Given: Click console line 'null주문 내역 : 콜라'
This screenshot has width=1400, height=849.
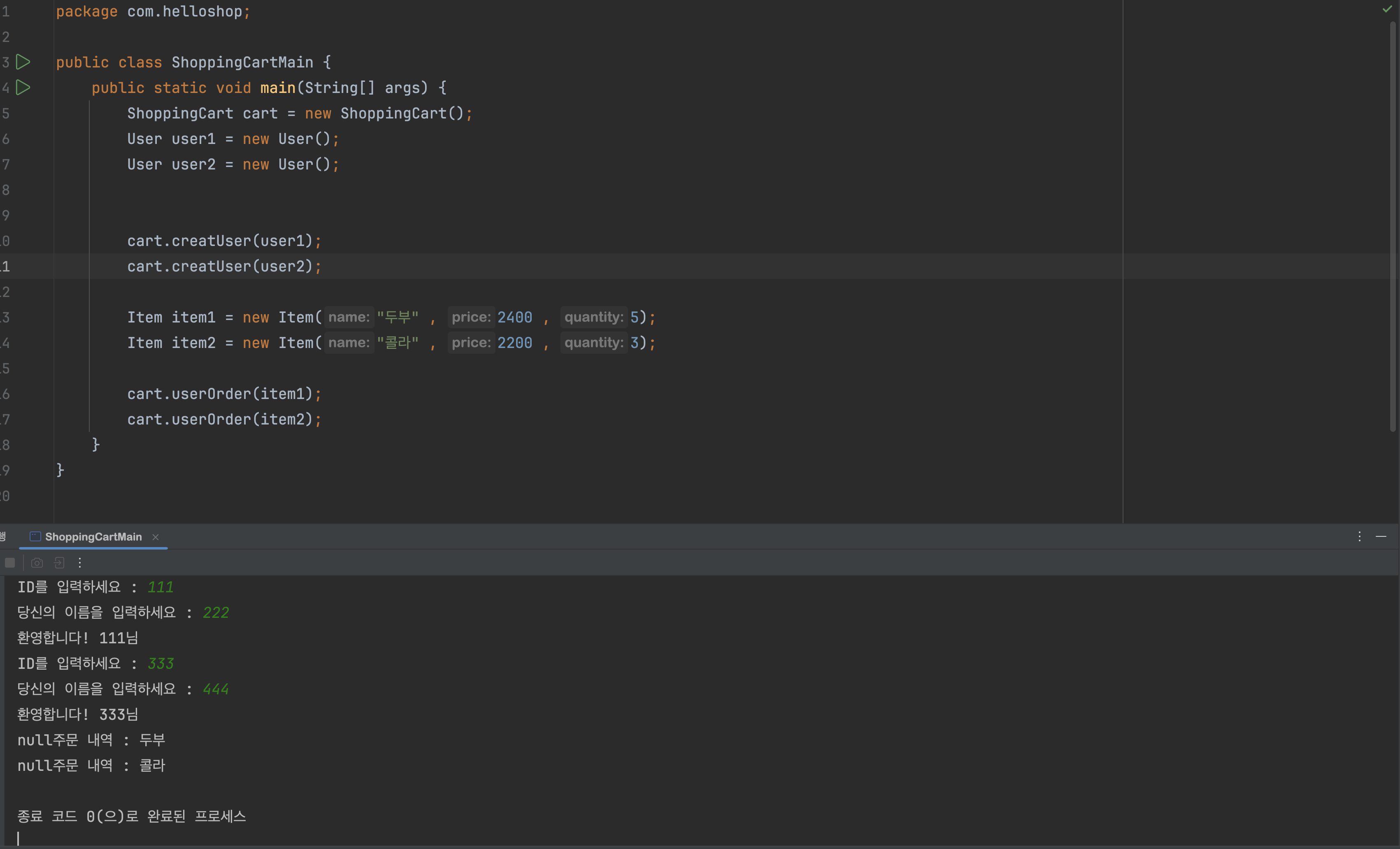Looking at the screenshot, I should pyautogui.click(x=91, y=765).
